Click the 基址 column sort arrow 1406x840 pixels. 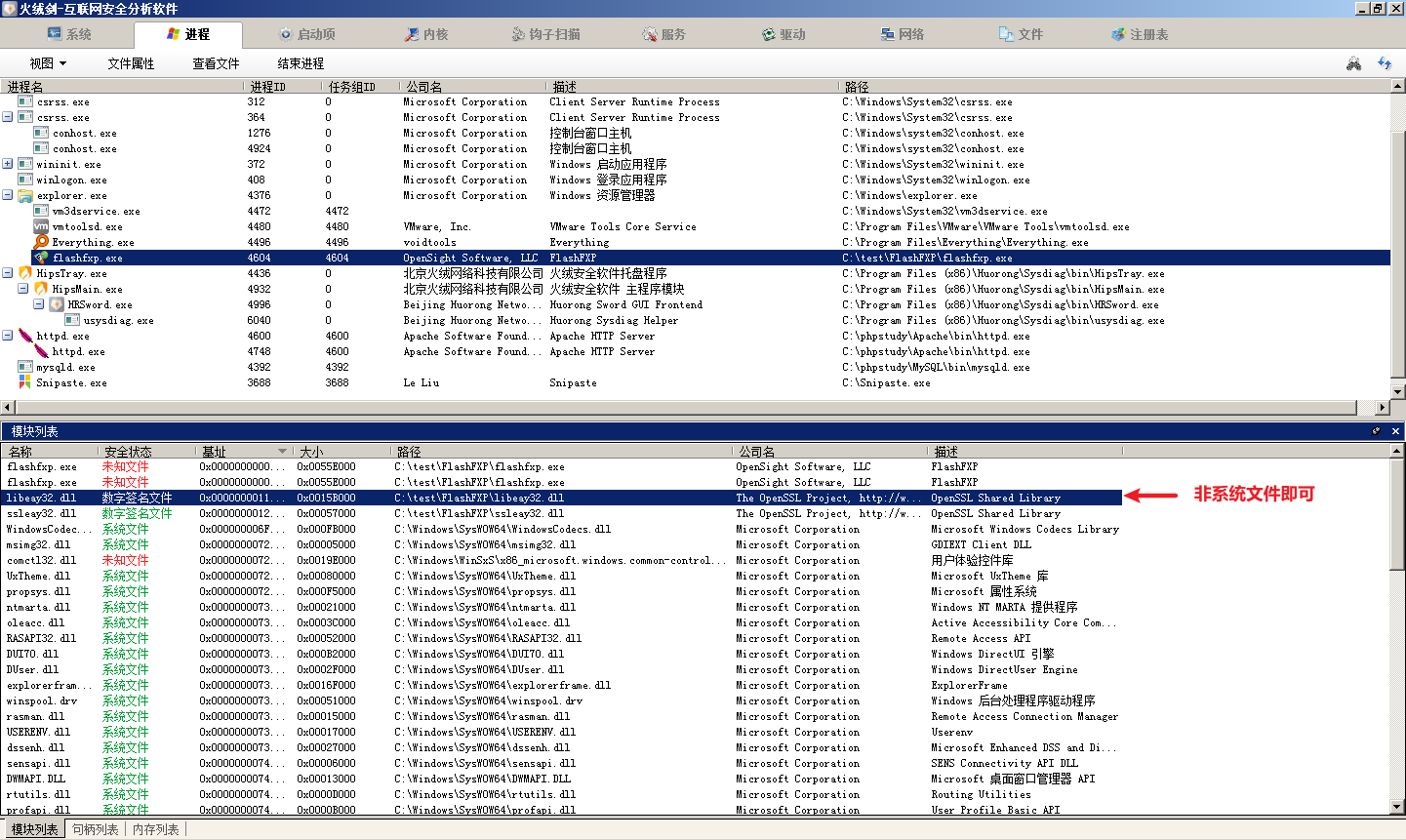click(282, 451)
